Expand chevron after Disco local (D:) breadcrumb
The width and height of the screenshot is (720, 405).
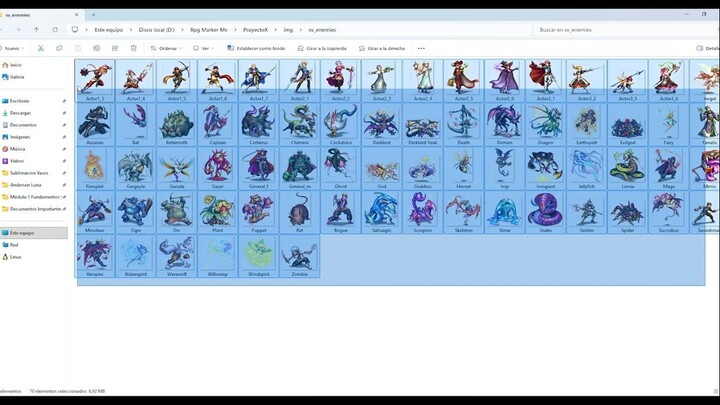tap(182, 30)
